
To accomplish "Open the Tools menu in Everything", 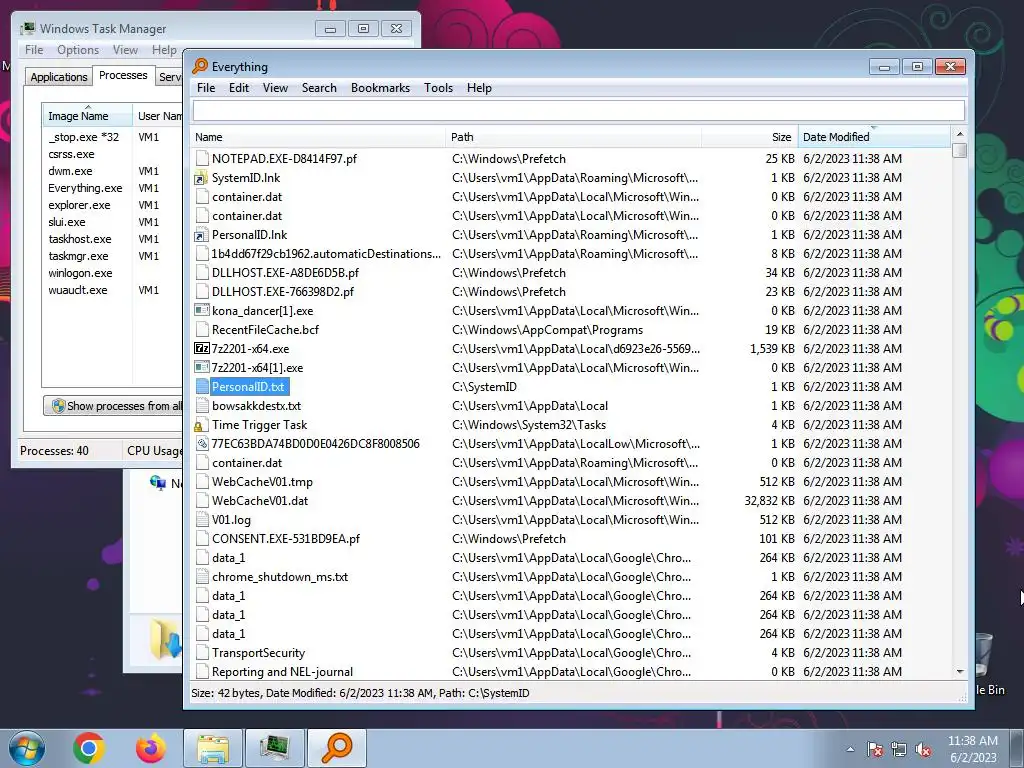I will (x=438, y=88).
